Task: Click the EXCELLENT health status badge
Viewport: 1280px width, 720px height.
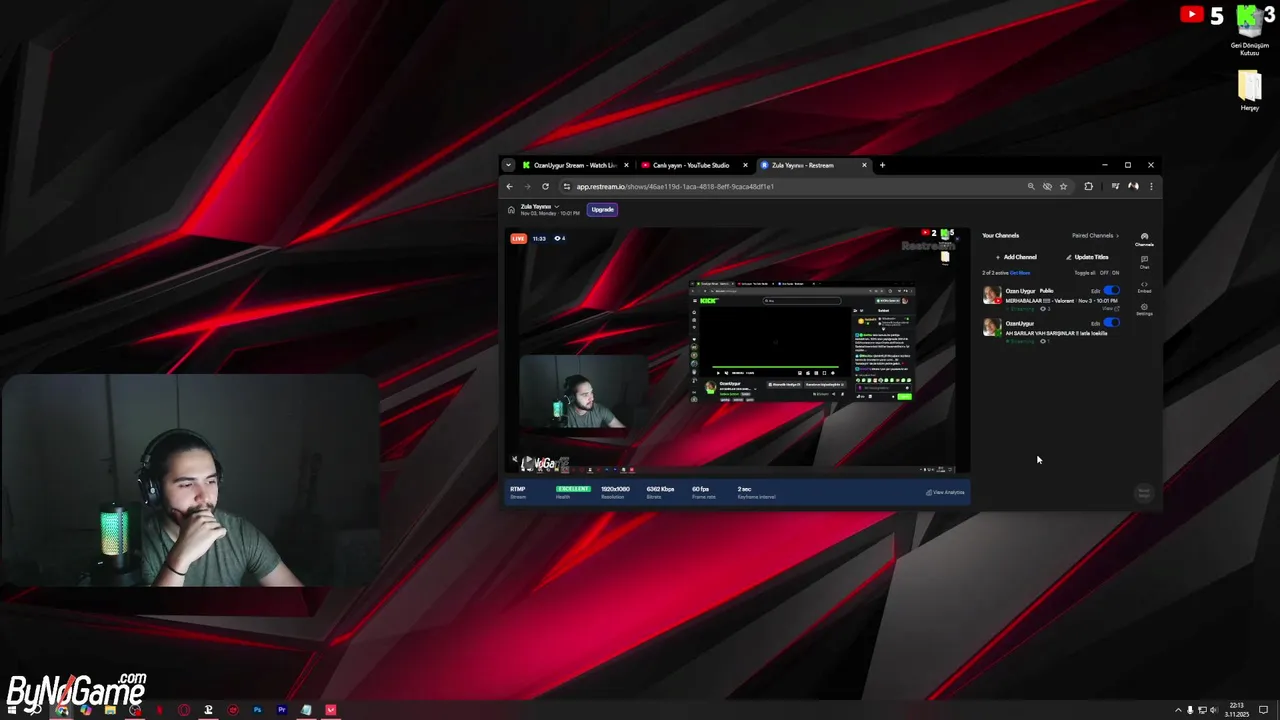Action: 573,489
